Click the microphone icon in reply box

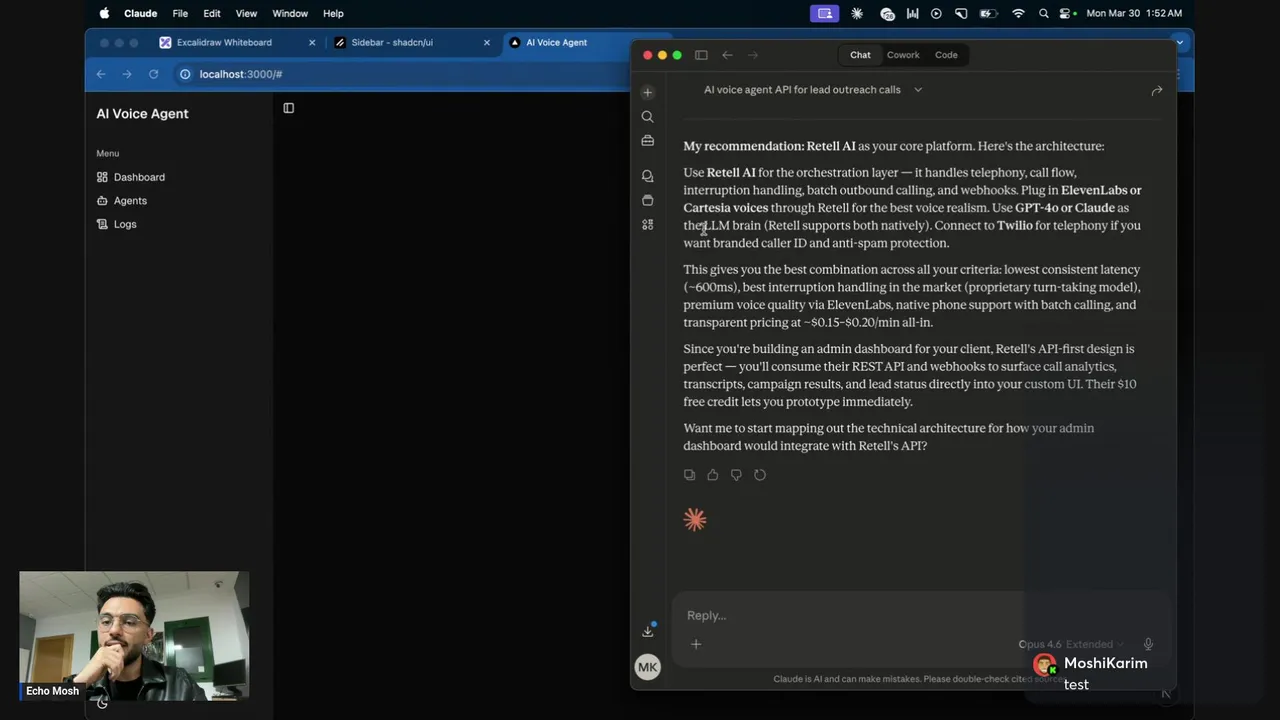pyautogui.click(x=1148, y=644)
